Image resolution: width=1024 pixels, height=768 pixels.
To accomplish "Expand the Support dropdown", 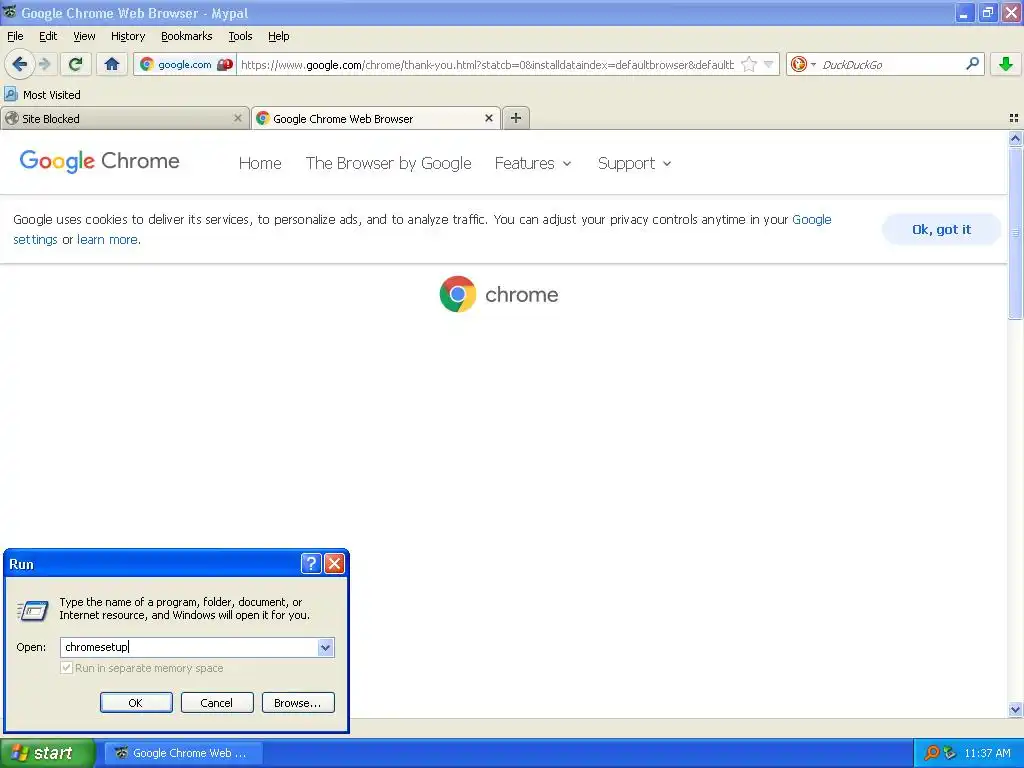I will pyautogui.click(x=634, y=163).
